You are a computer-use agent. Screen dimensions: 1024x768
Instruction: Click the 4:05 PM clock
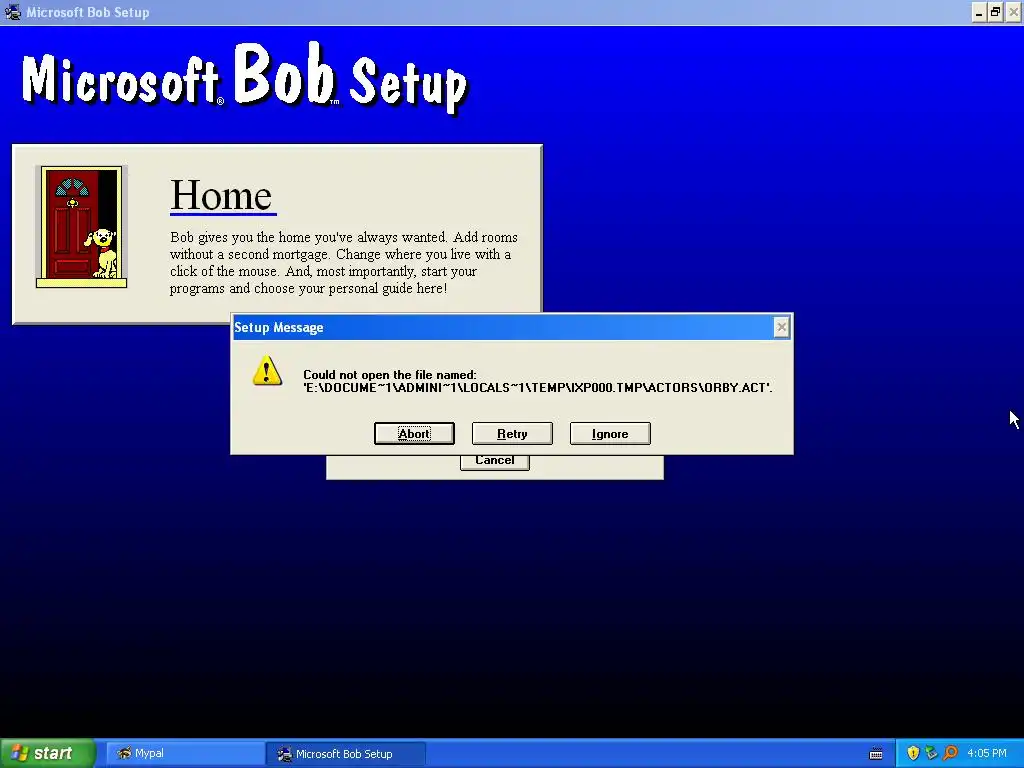[x=987, y=753]
